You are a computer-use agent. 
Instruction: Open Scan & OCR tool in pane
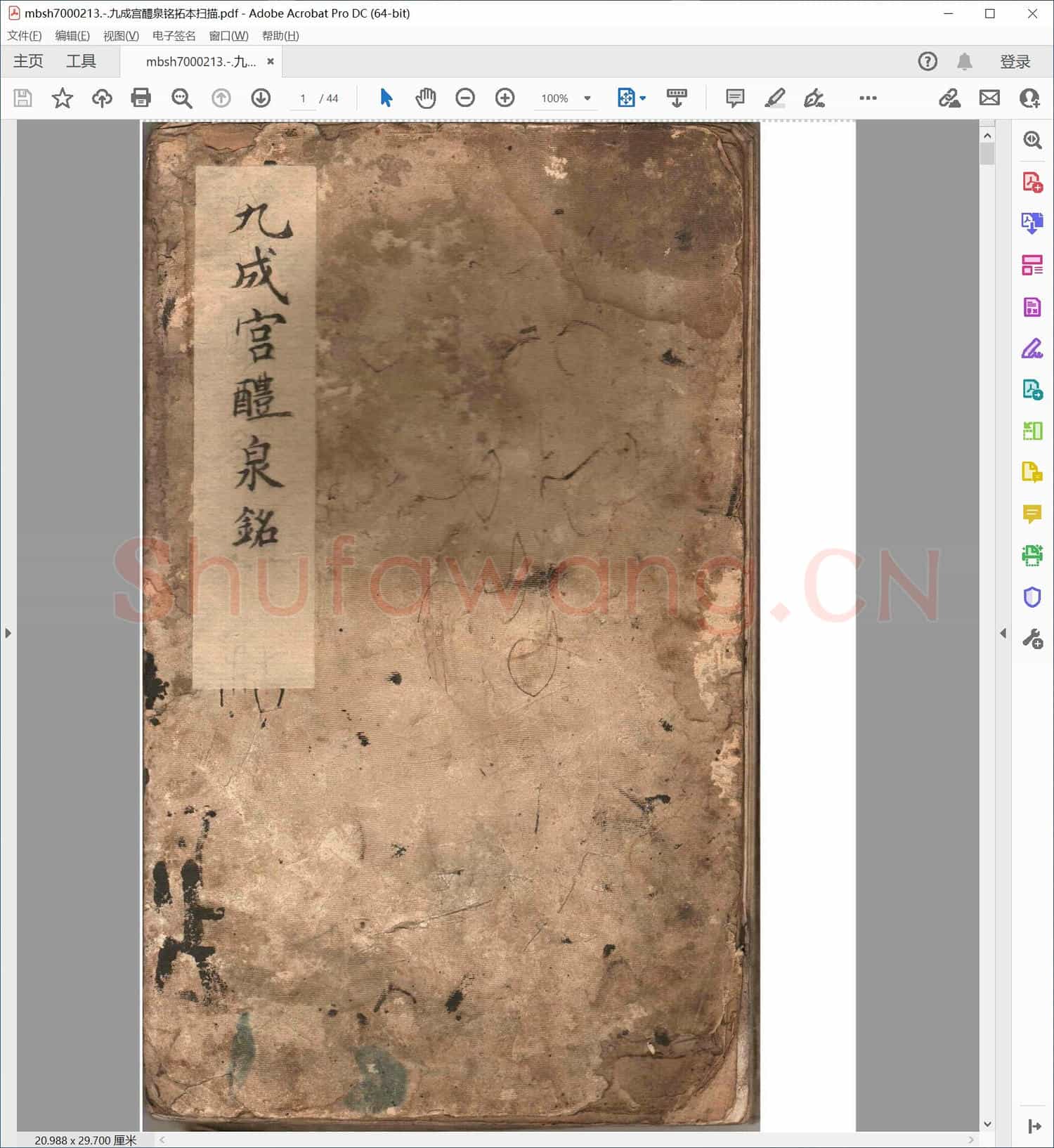coord(1032,555)
